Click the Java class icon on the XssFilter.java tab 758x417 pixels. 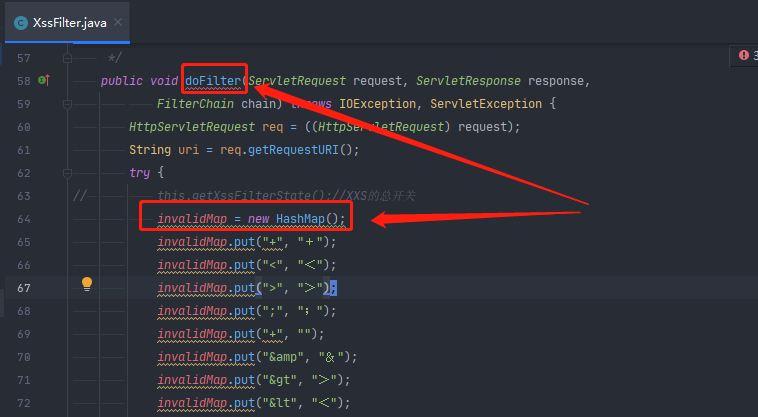tap(21, 23)
